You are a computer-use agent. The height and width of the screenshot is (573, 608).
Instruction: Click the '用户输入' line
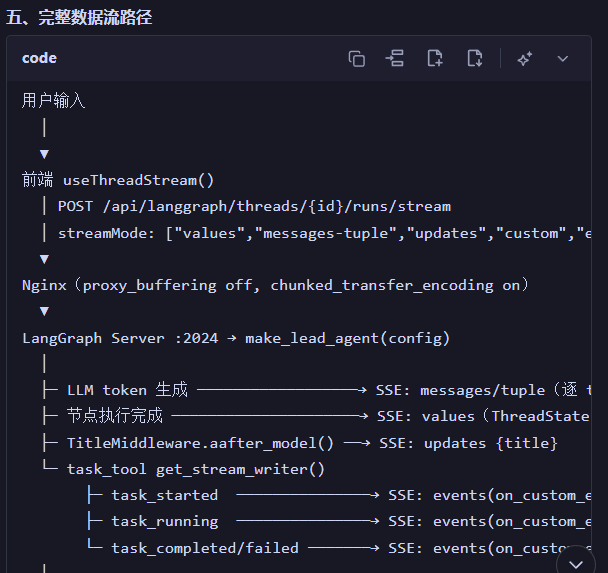pyautogui.click(x=54, y=100)
